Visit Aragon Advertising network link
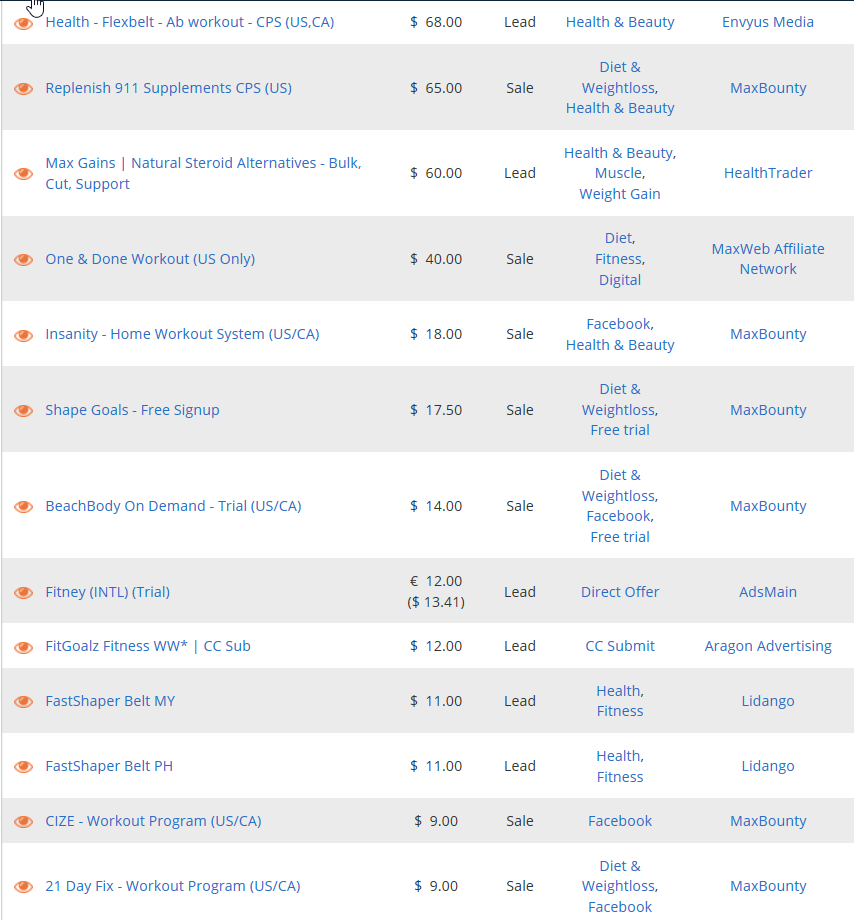854x920 pixels. 768,646
